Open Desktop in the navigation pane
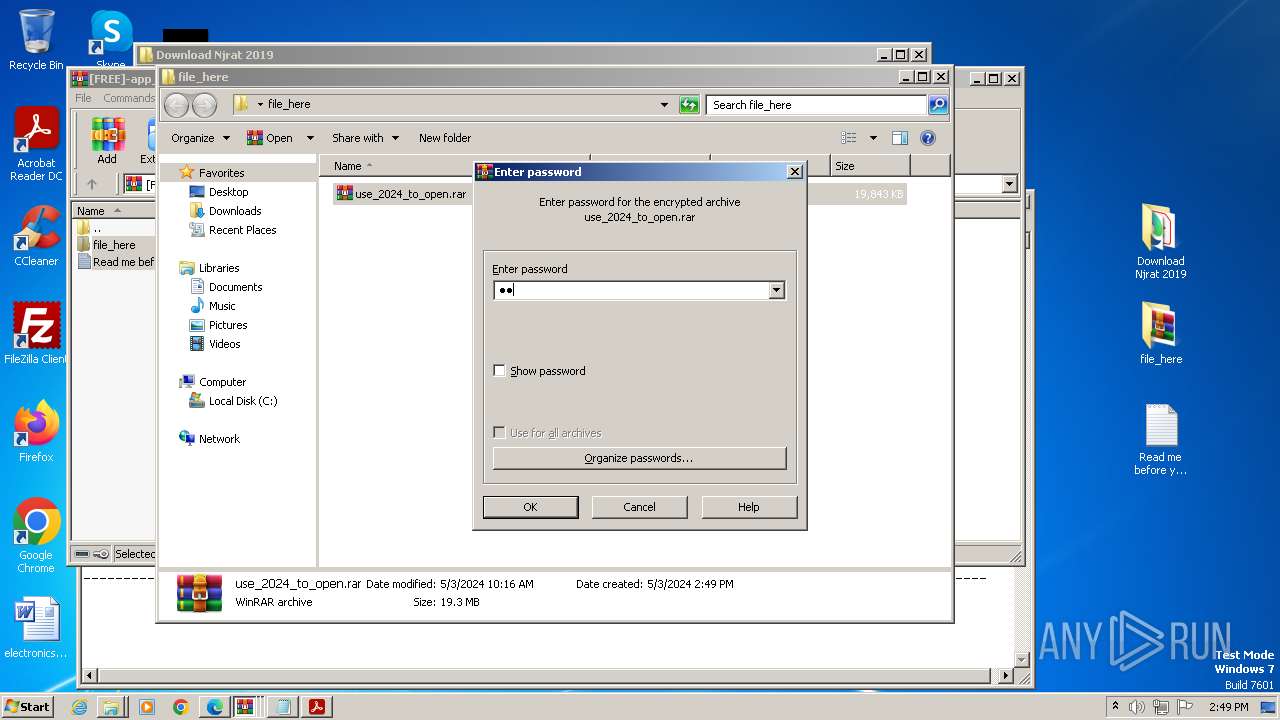Screen dimensions: 1280x720 coord(228,192)
